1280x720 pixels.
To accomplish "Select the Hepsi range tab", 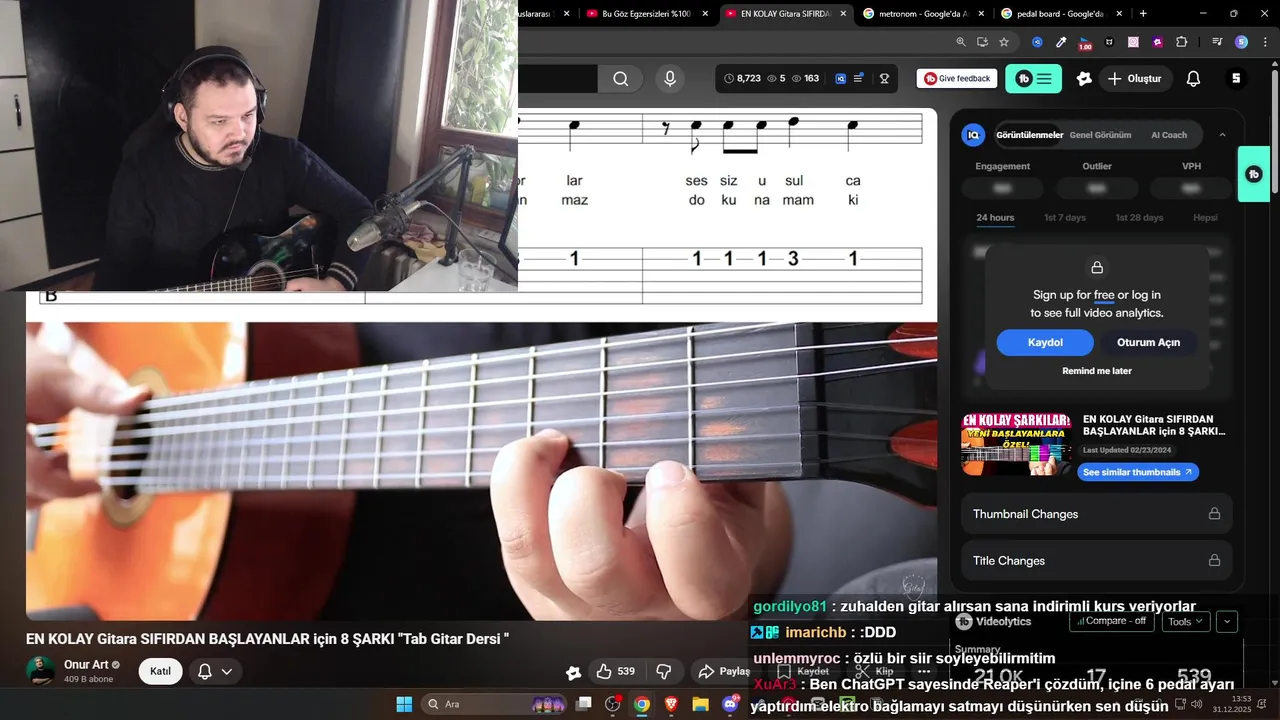I will pos(1205,218).
